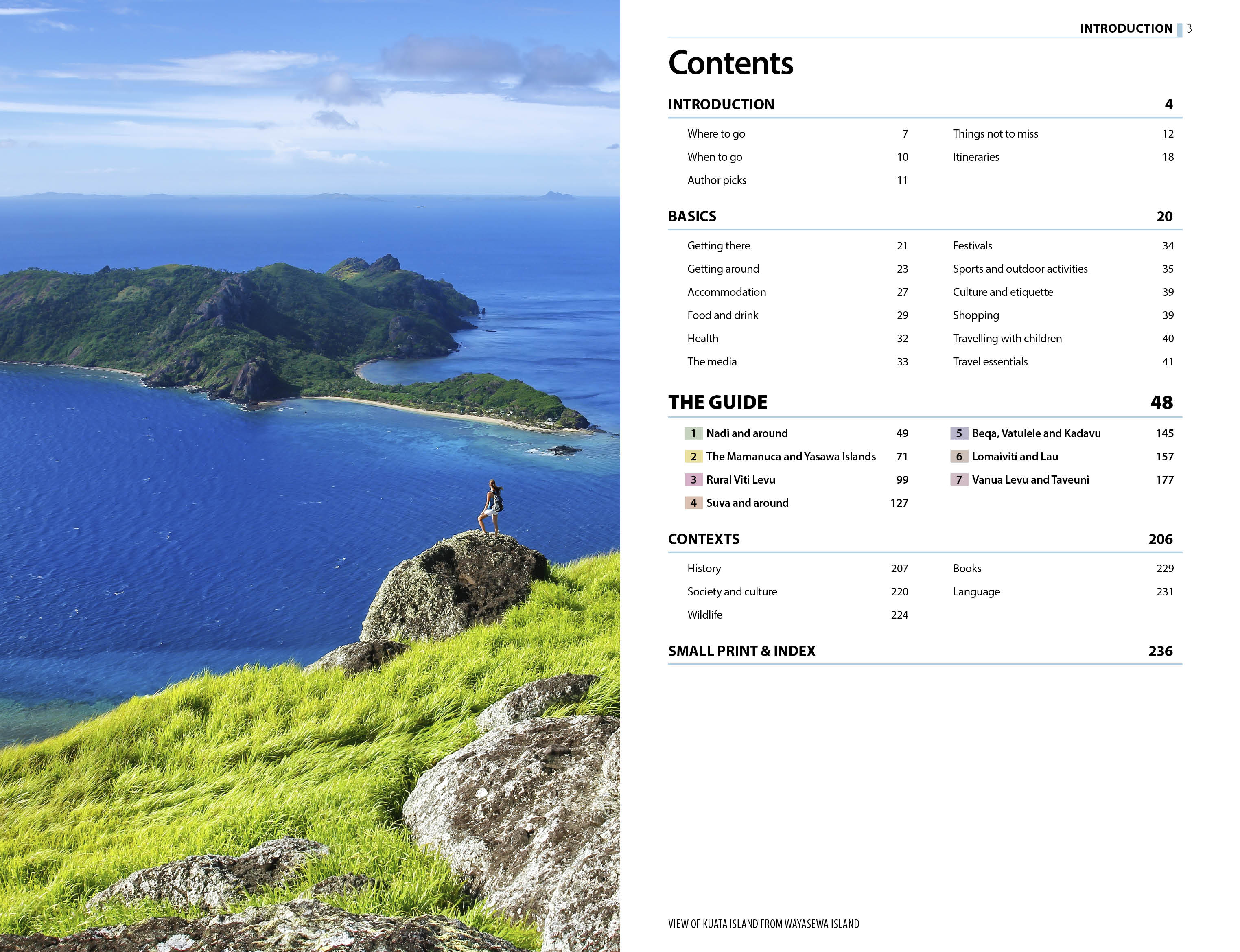Click SMALL PRINT & INDEX entry
This screenshot has width=1240, height=952.
tap(741, 651)
